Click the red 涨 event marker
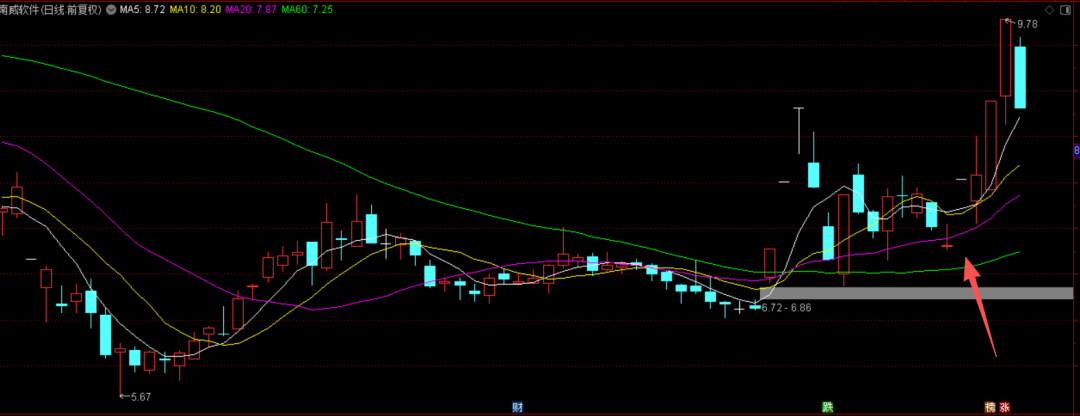 pyautogui.click(x=1004, y=406)
